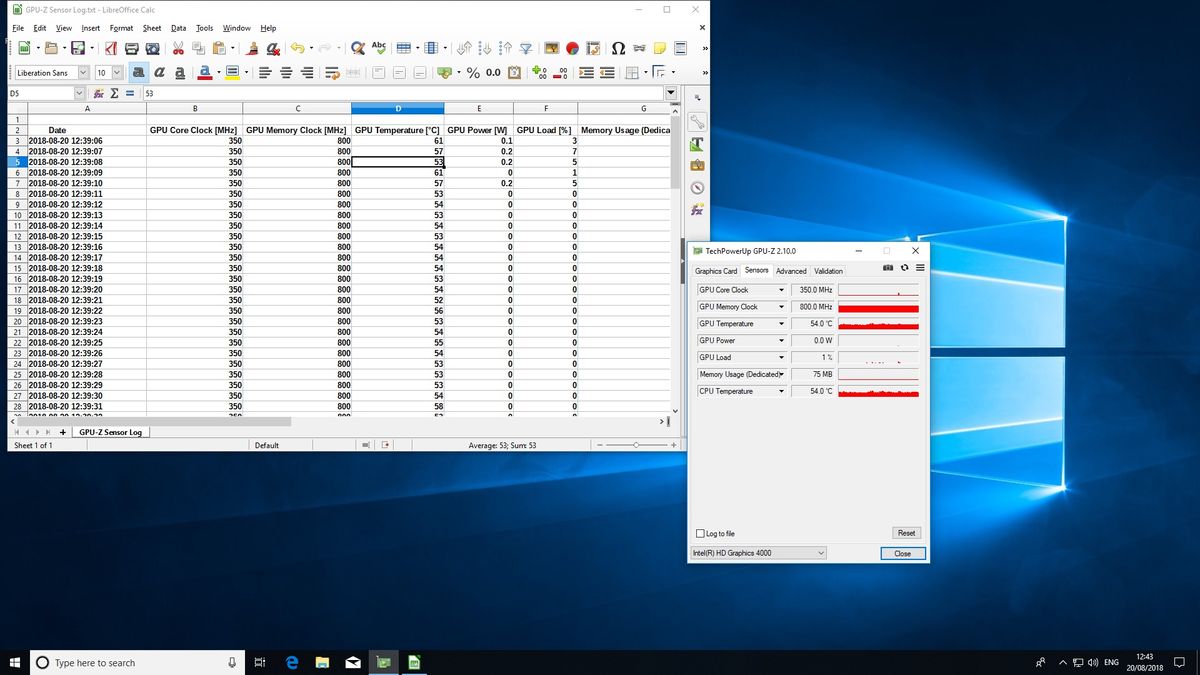1200x675 pixels.
Task: Toggle bold formatting in Calc
Action: tap(139, 72)
